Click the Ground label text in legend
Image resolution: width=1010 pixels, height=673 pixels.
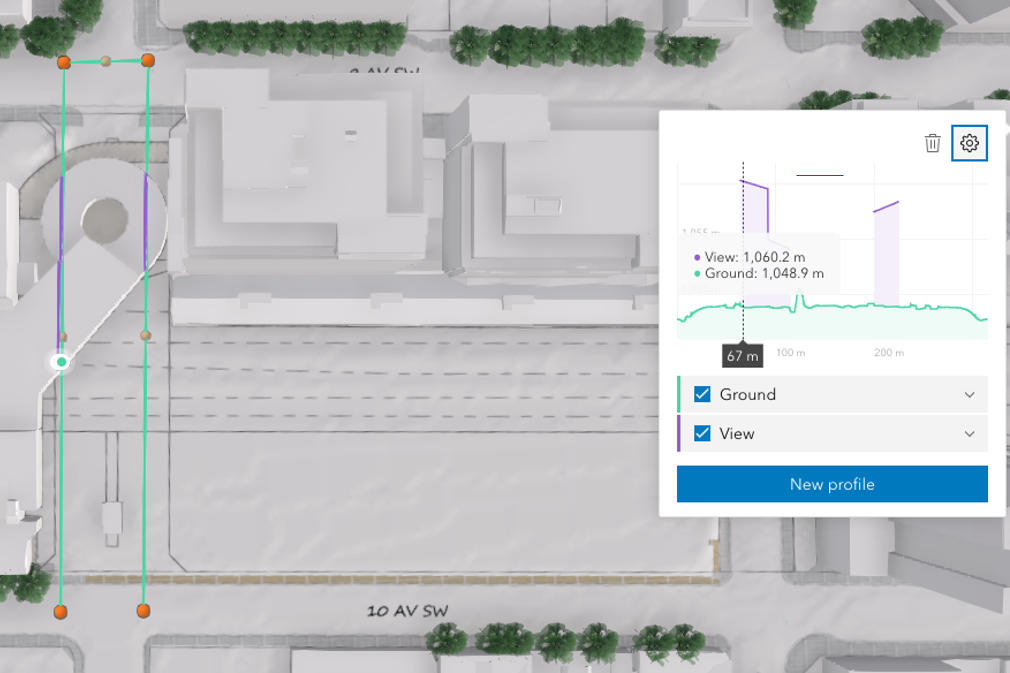coord(747,394)
